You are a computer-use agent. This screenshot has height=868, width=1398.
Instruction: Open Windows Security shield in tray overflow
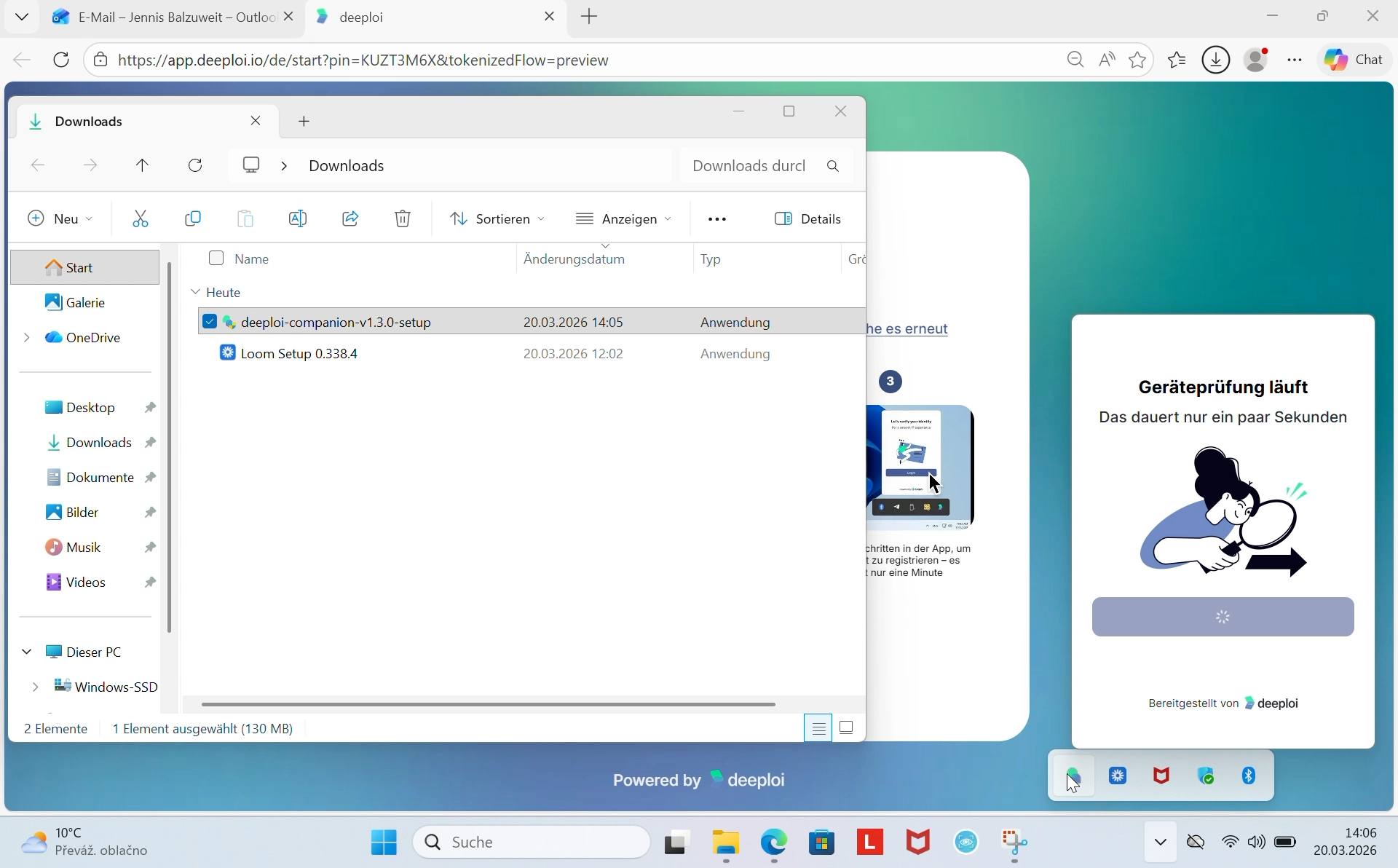pyautogui.click(x=1207, y=776)
